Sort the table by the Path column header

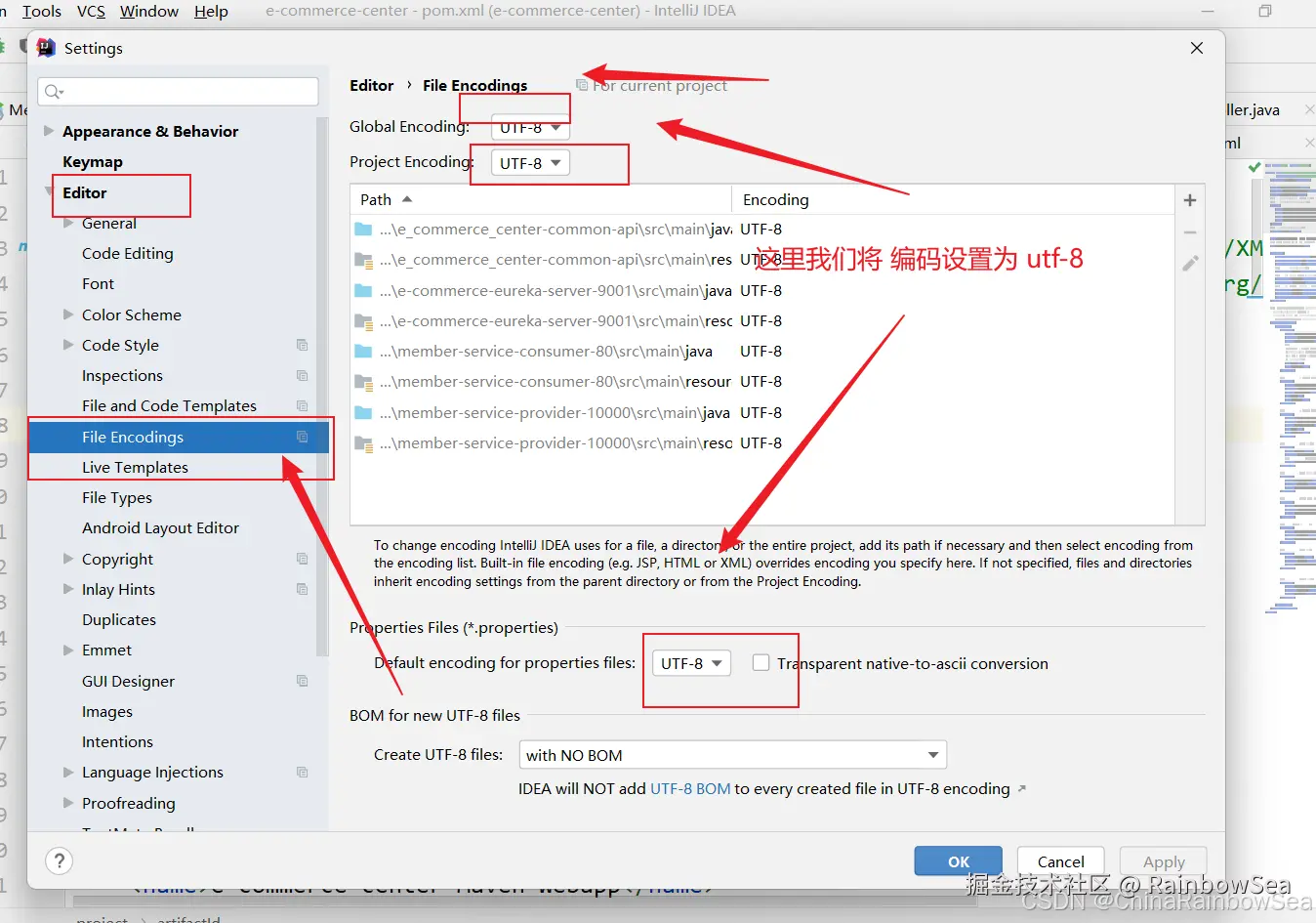(x=541, y=199)
